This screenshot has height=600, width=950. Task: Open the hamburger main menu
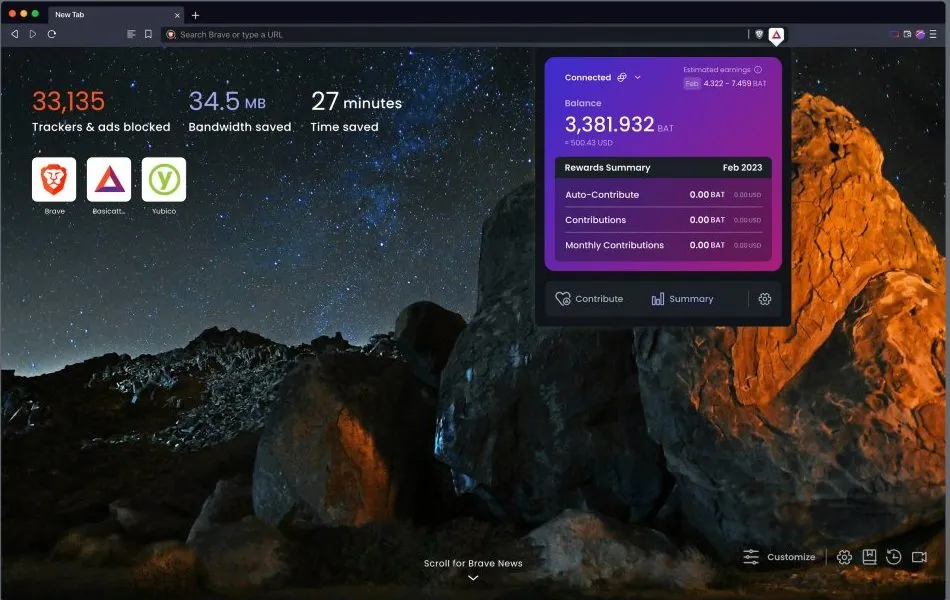[933, 34]
